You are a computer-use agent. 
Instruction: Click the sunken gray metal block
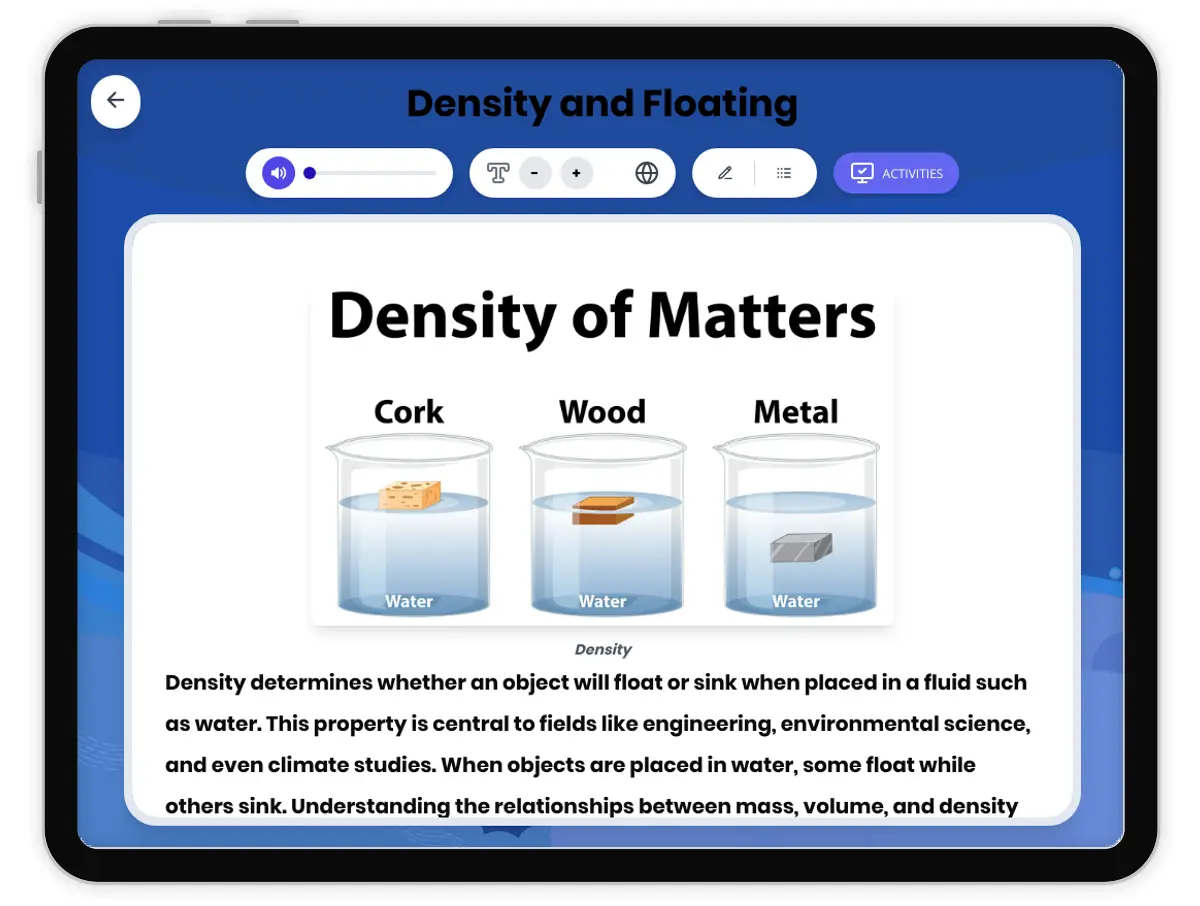(801, 547)
